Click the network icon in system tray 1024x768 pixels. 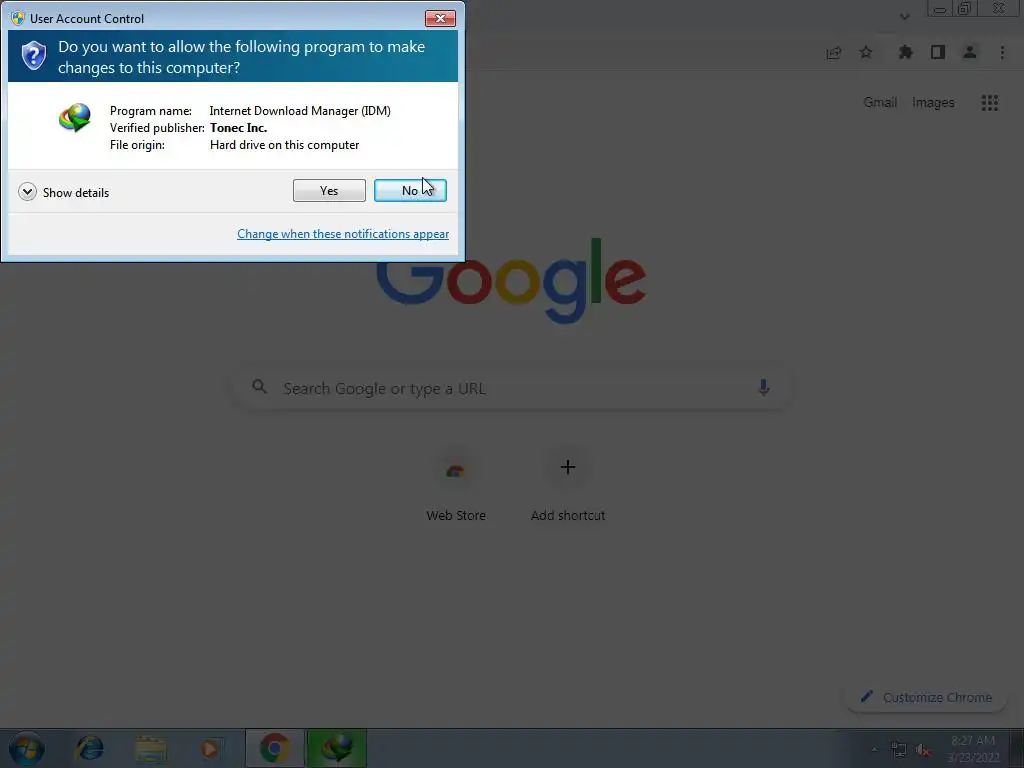(x=899, y=750)
